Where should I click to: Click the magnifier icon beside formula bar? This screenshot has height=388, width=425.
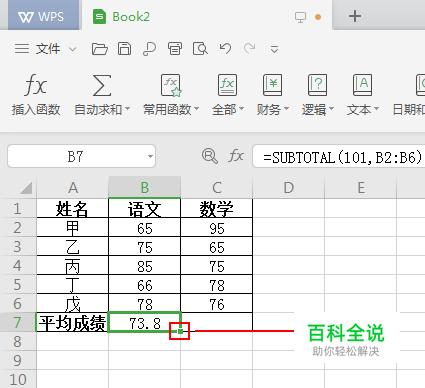[210, 156]
